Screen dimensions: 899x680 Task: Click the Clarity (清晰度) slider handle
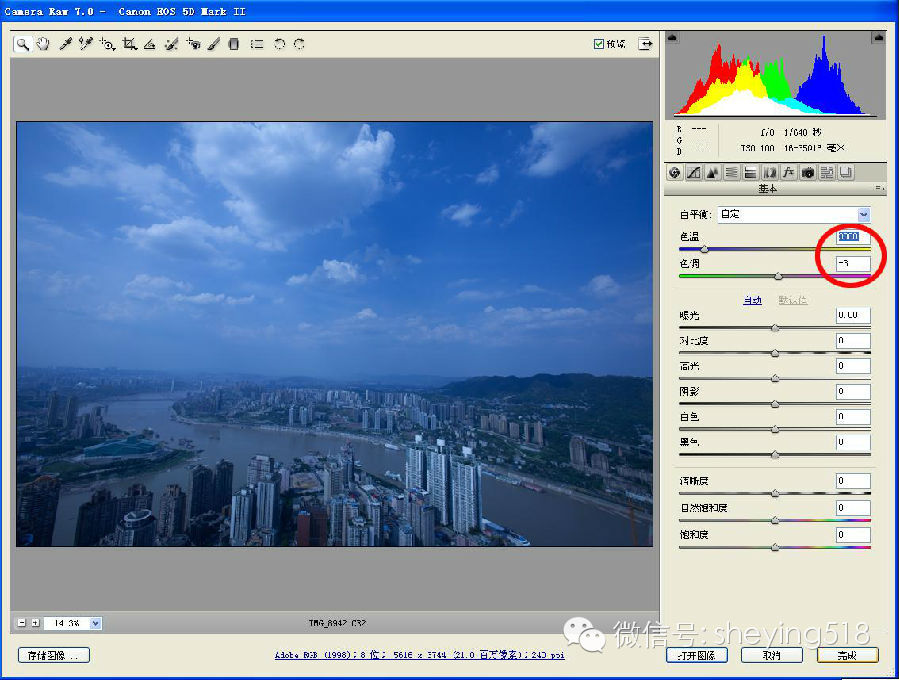coord(775,493)
